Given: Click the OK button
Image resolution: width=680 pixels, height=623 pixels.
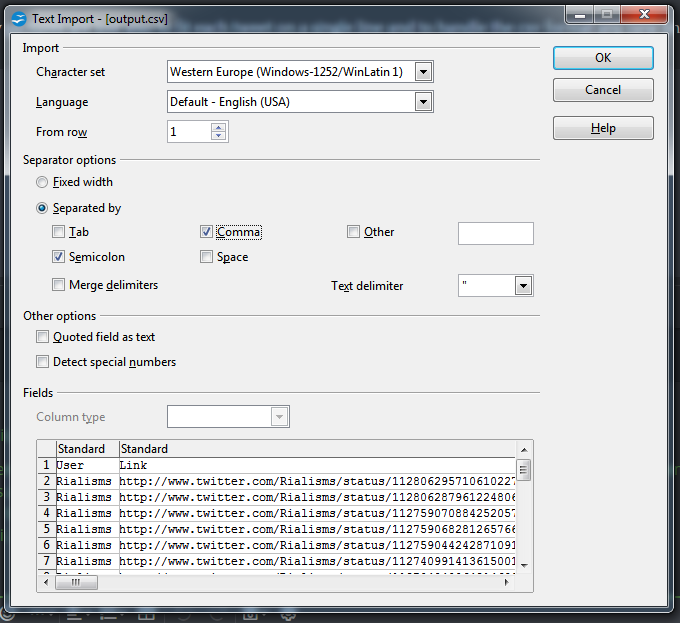Looking at the screenshot, I should point(603,58).
